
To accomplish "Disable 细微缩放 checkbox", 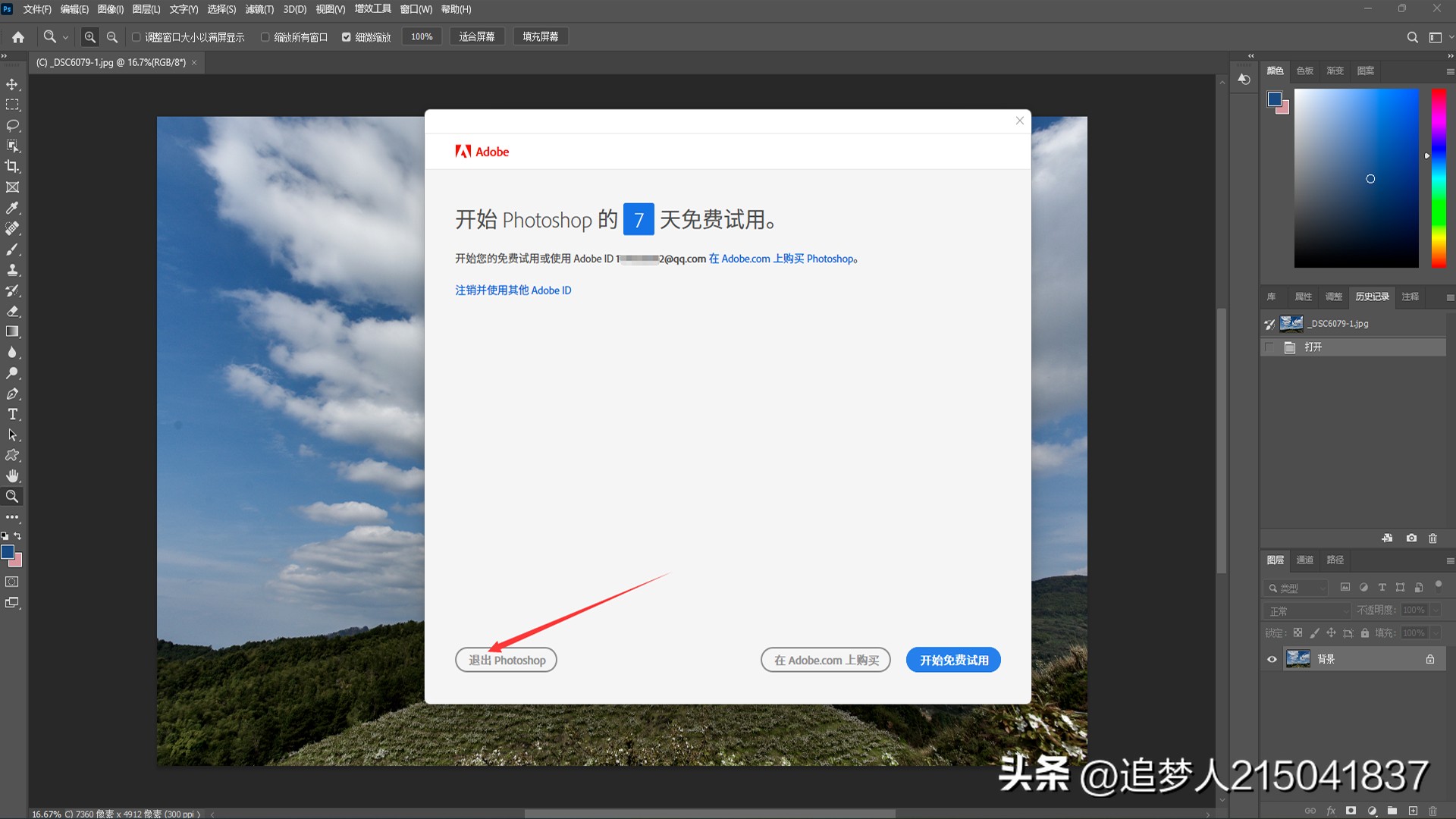I will 347,36.
